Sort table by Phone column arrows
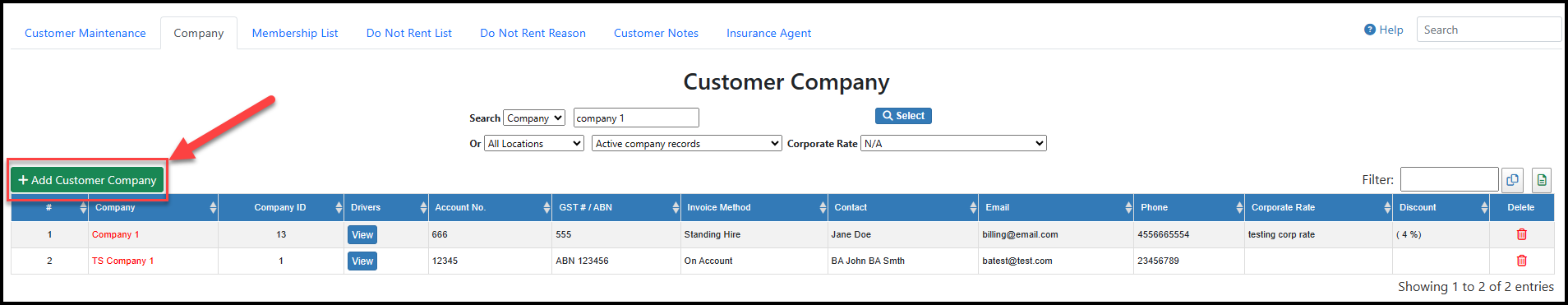The image size is (1568, 305). [1239, 208]
